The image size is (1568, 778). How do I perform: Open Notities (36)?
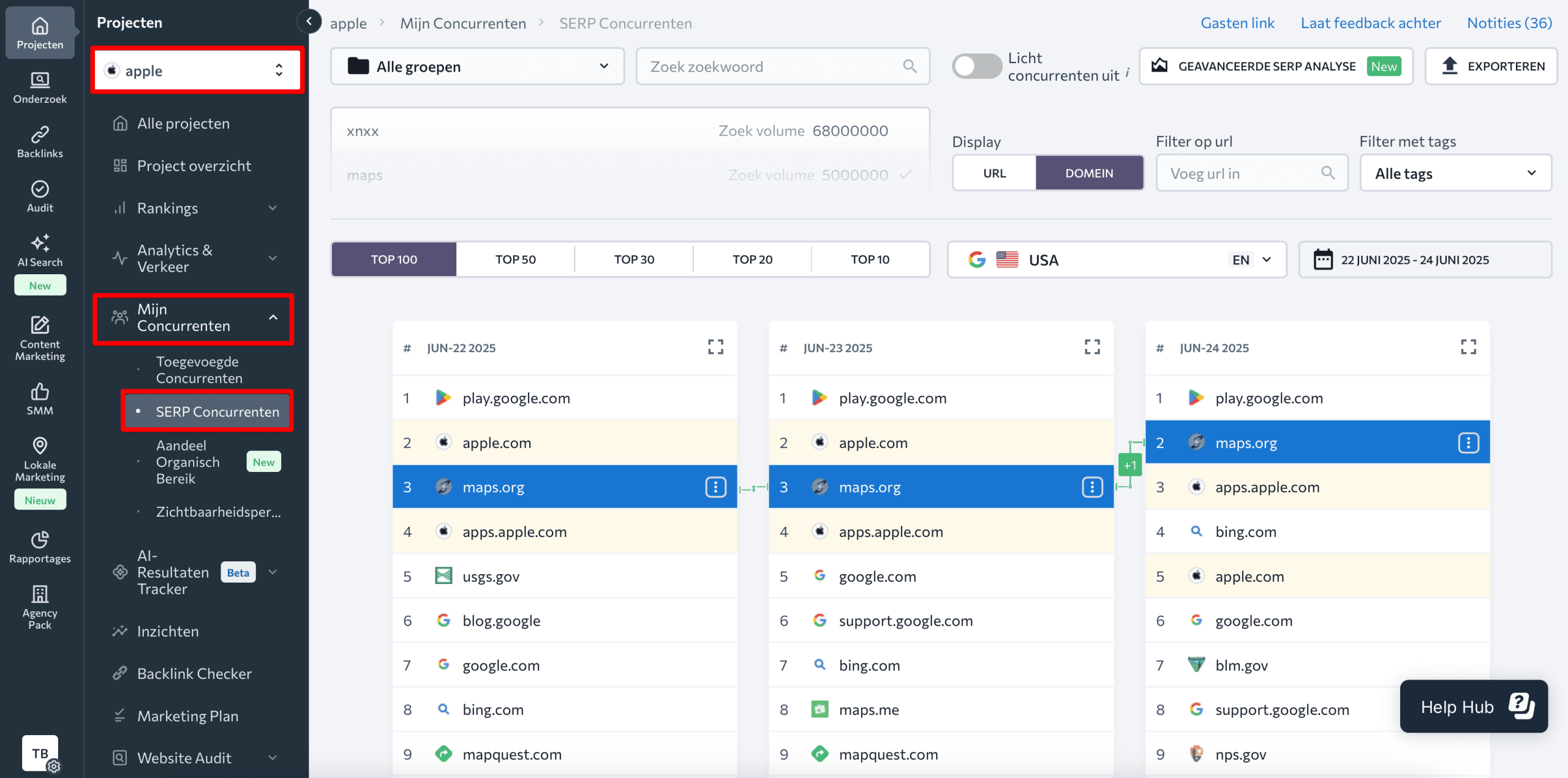click(1509, 23)
